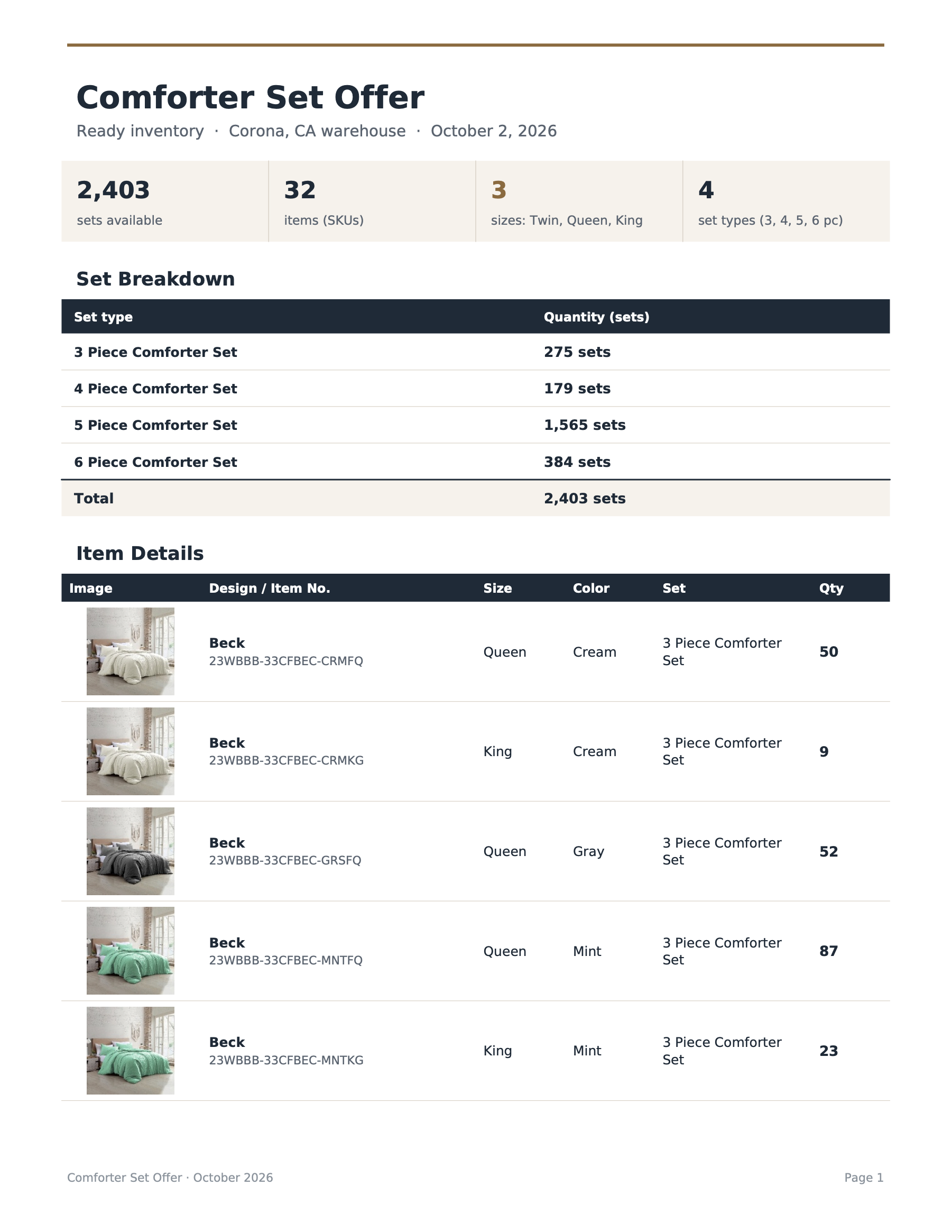Click the Beck Gray Queen product thumbnail

pos(130,851)
